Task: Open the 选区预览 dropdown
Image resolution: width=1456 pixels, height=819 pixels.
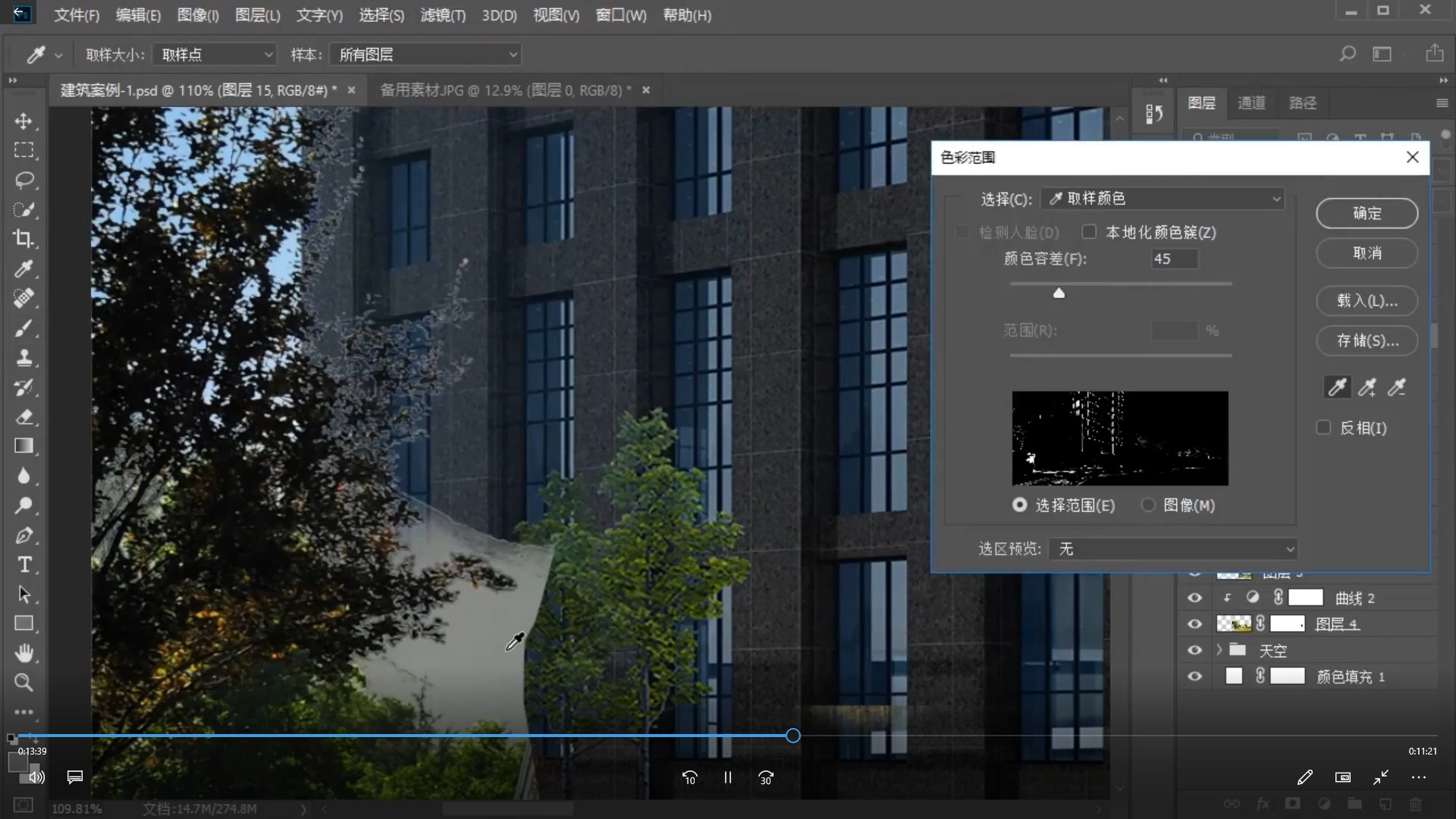Action: point(1172,548)
